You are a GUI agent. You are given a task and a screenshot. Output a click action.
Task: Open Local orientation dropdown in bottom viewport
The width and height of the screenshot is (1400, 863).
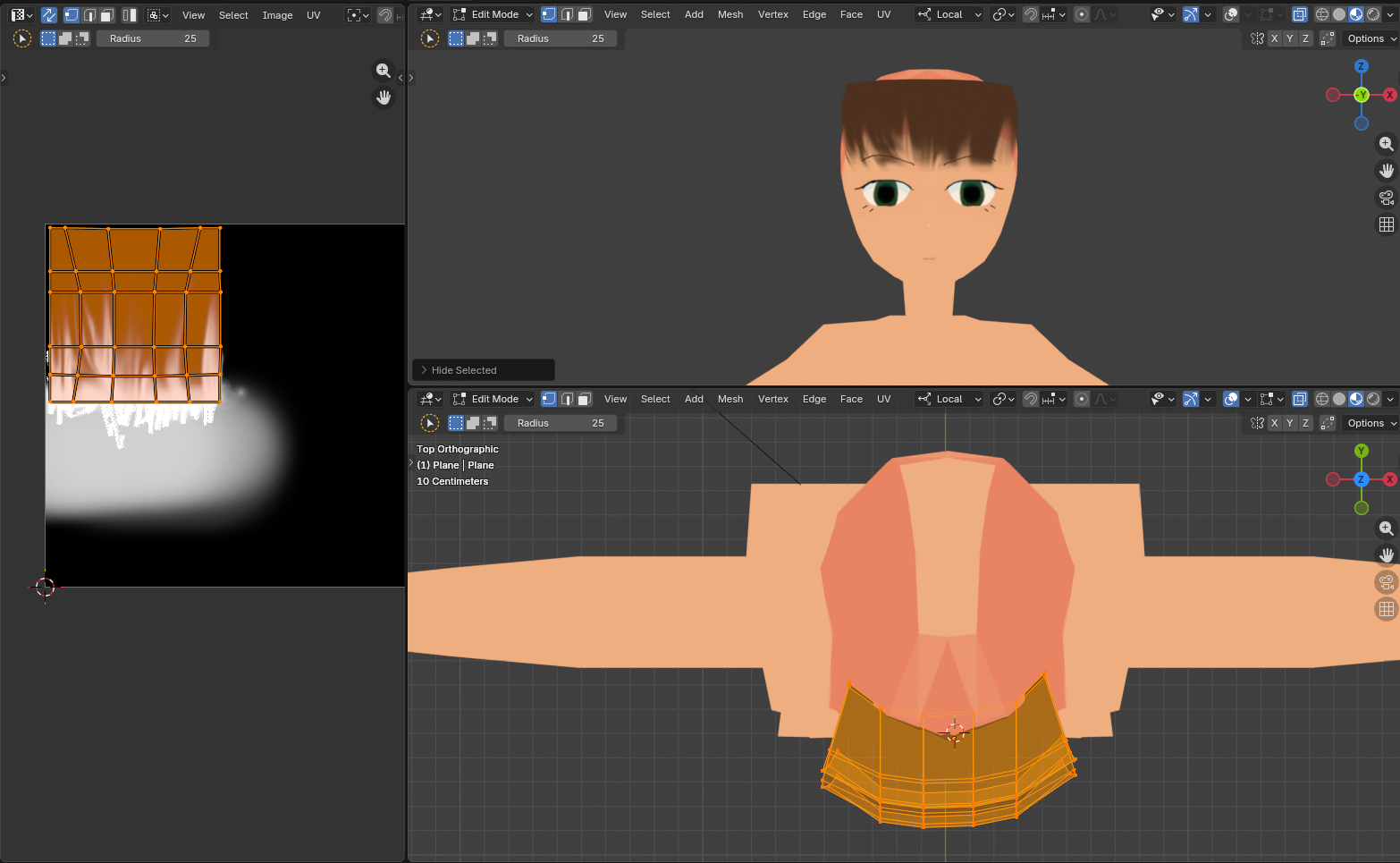[x=949, y=399]
